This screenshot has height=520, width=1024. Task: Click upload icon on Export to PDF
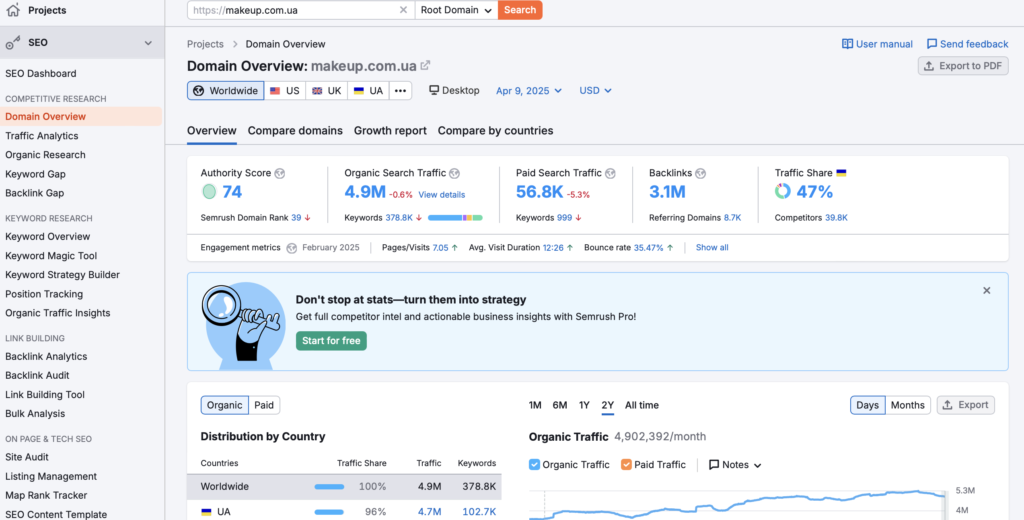tap(929, 66)
